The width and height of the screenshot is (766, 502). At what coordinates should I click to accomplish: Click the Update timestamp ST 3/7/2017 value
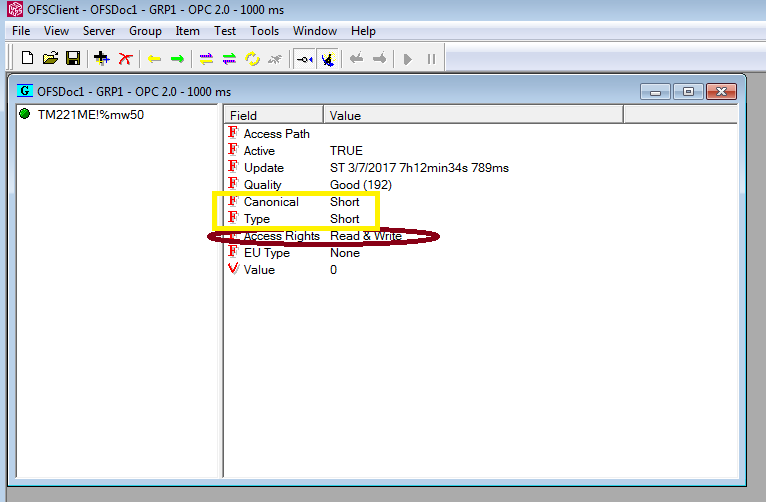coord(419,168)
